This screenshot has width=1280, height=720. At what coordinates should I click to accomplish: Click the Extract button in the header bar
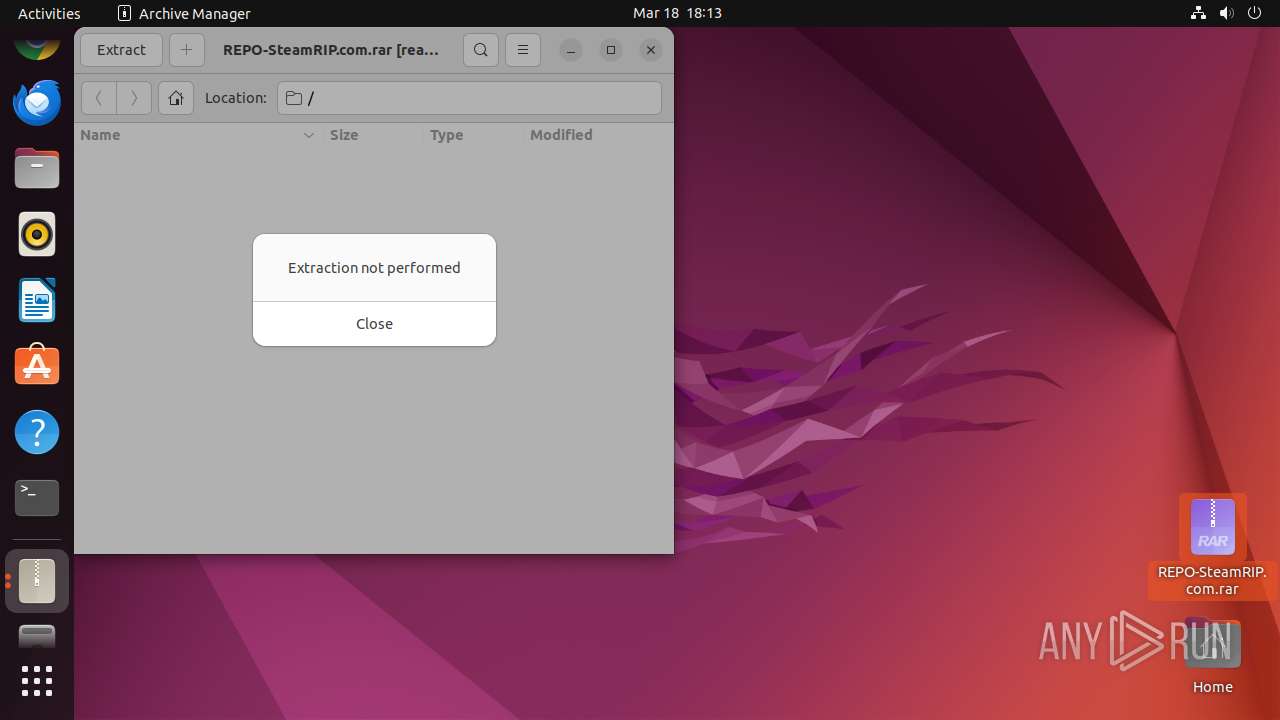point(121,50)
